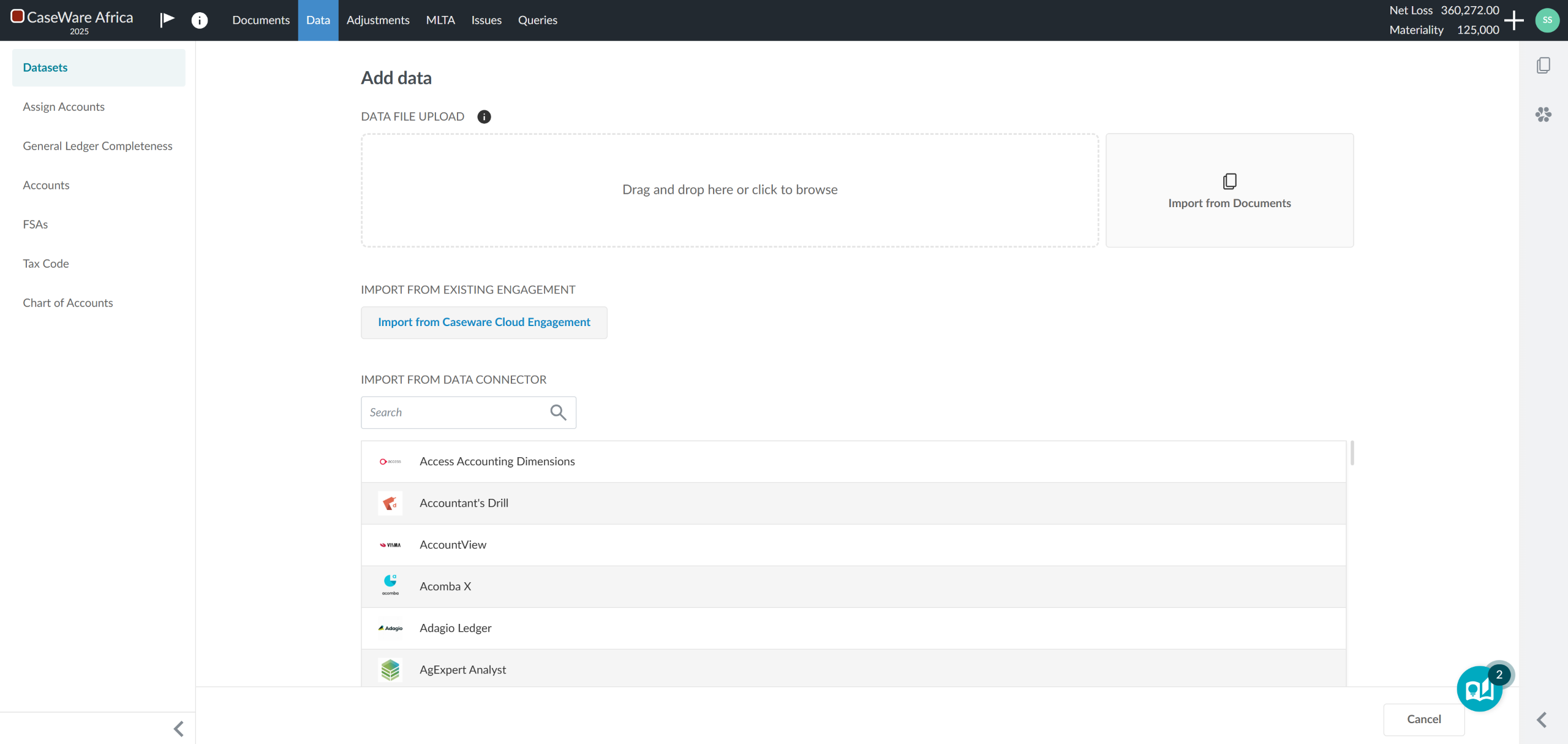
Task: Switch to the Adjustments tab
Action: pos(378,20)
